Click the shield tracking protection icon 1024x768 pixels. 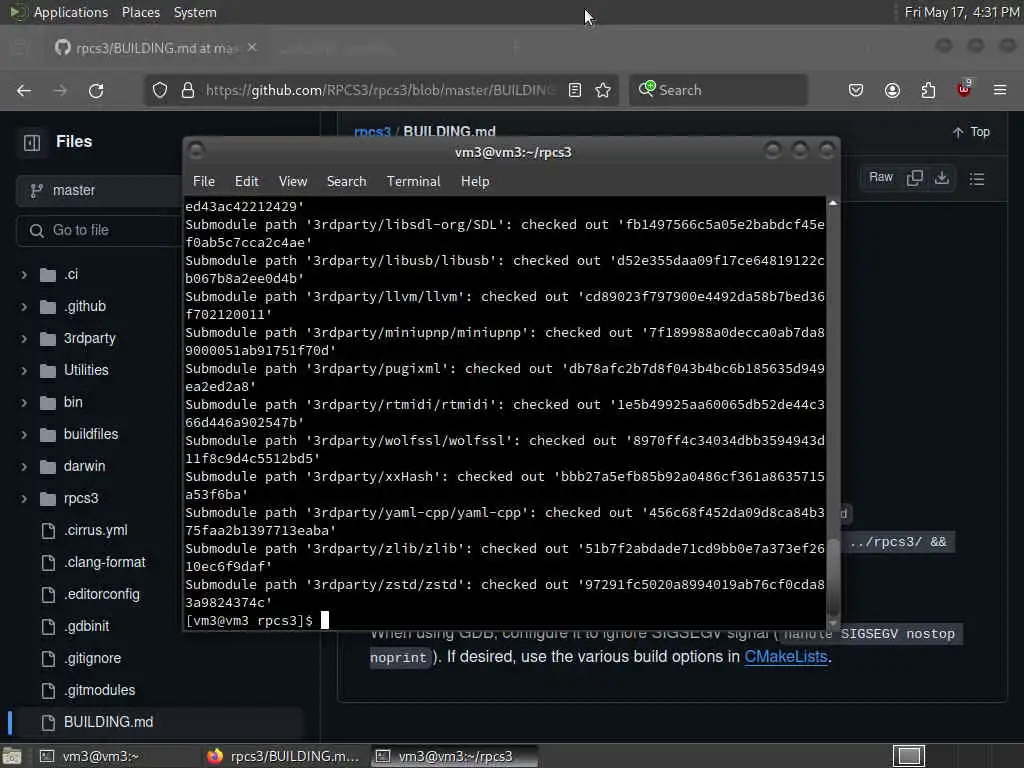pos(160,90)
